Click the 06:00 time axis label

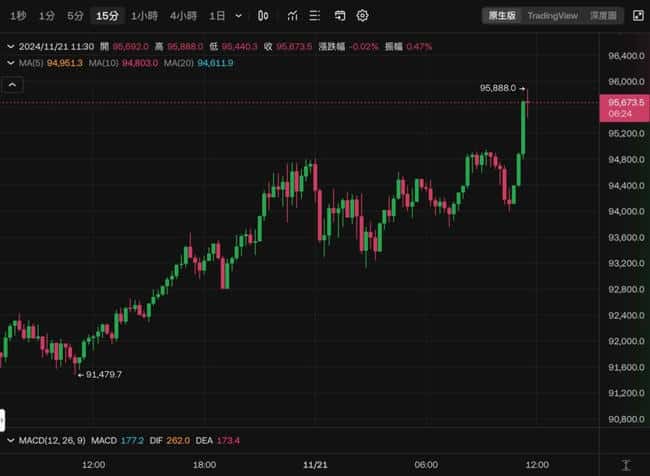click(426, 465)
